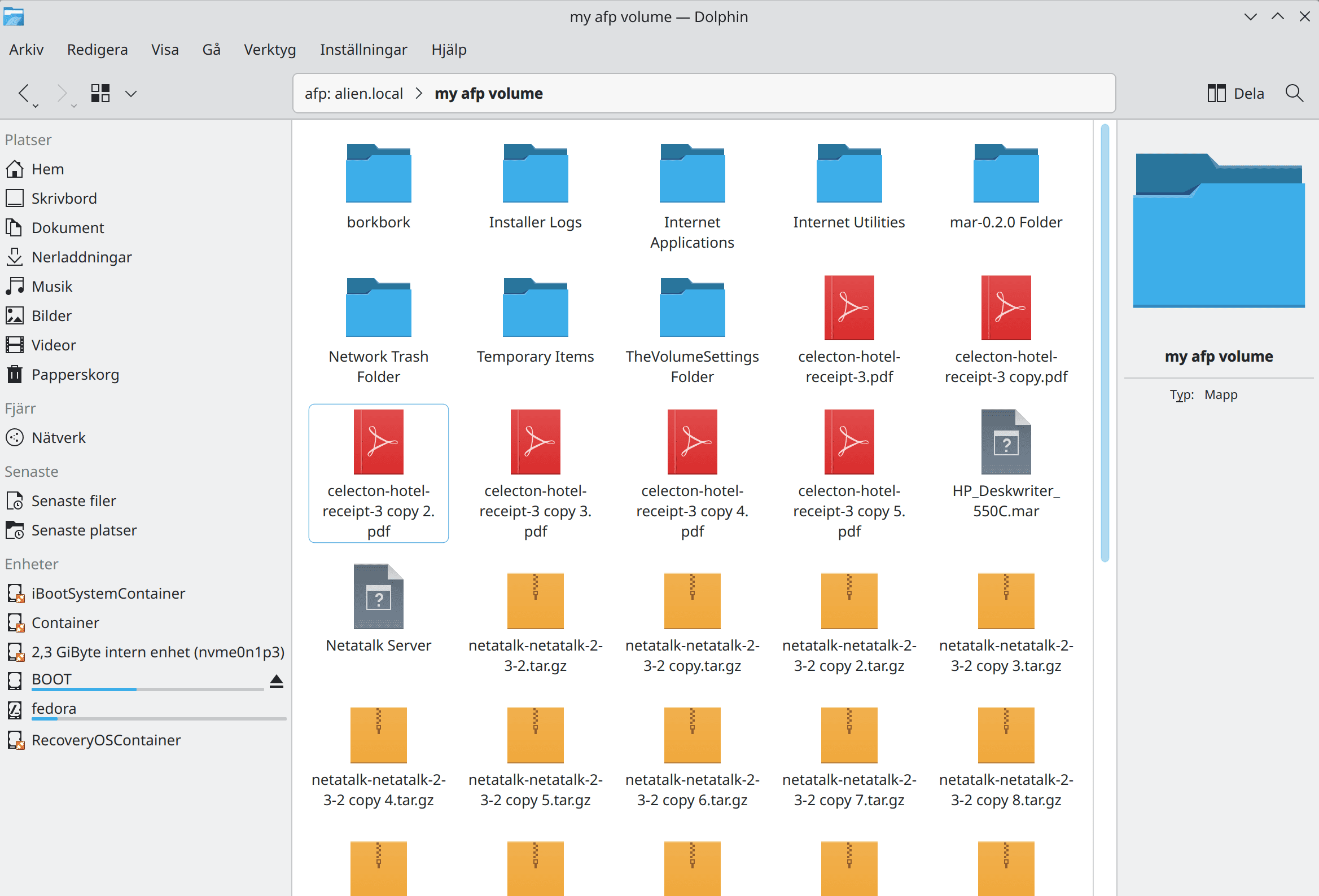This screenshot has width=1319, height=896.
Task: Click the icons view mode button
Action: click(x=100, y=93)
